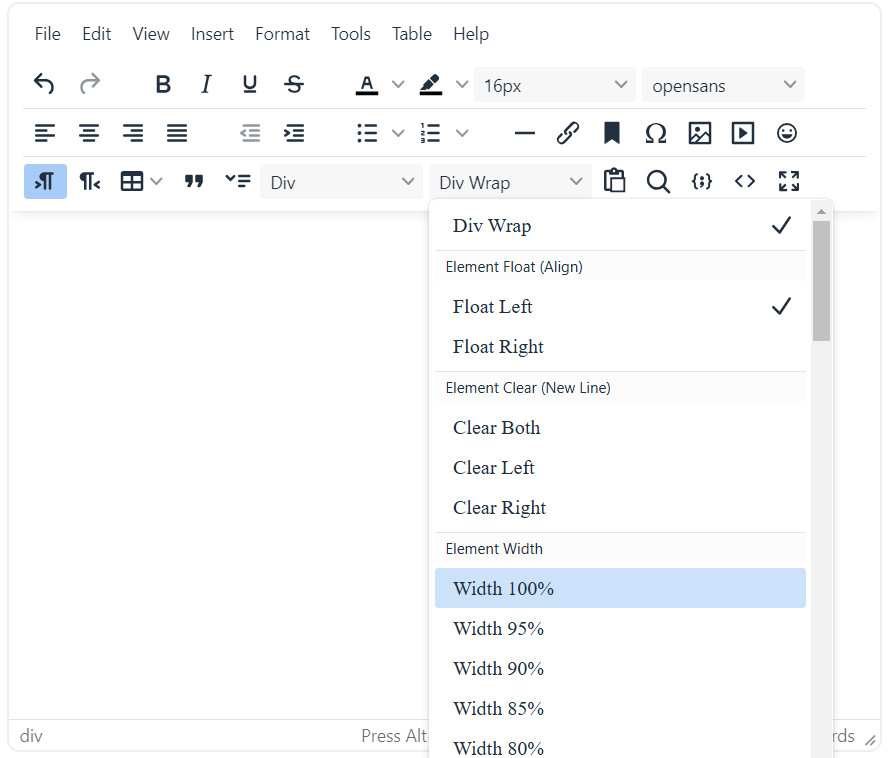Image resolution: width=895 pixels, height=758 pixels.
Task: Expand the opensans font family dropdown
Action: point(723,85)
